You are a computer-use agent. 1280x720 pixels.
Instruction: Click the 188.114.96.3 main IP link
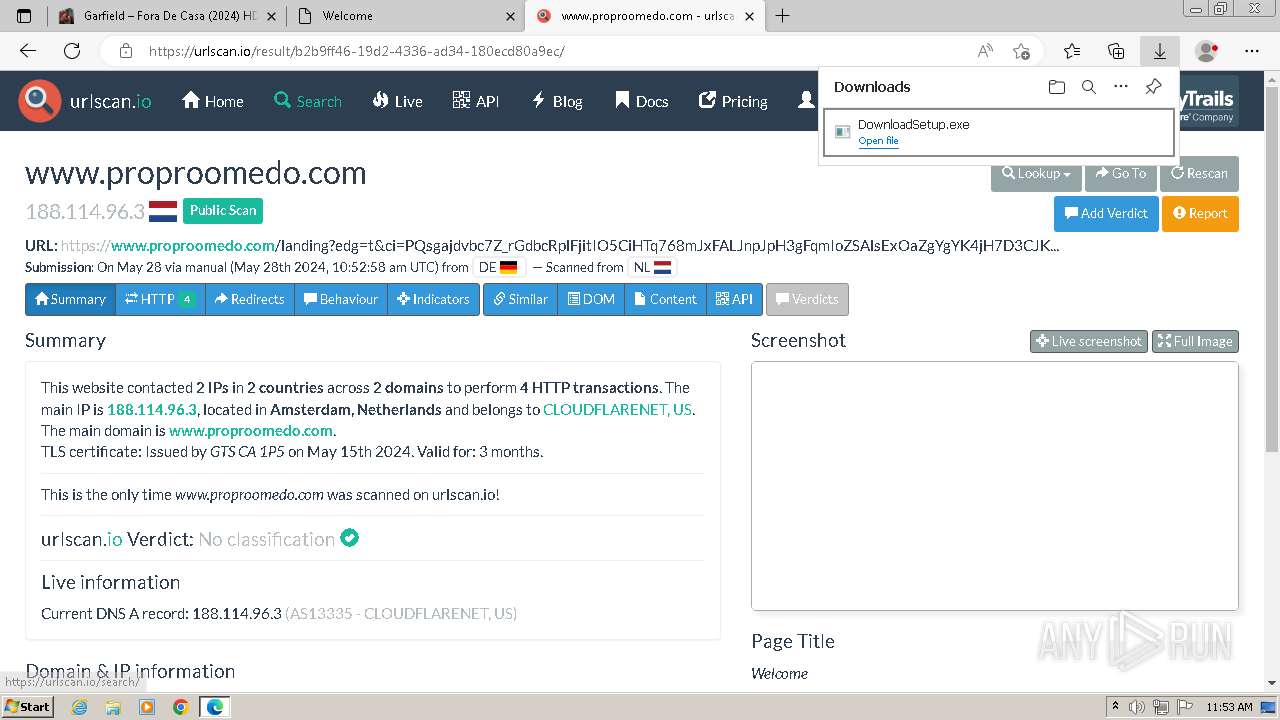[152, 409]
